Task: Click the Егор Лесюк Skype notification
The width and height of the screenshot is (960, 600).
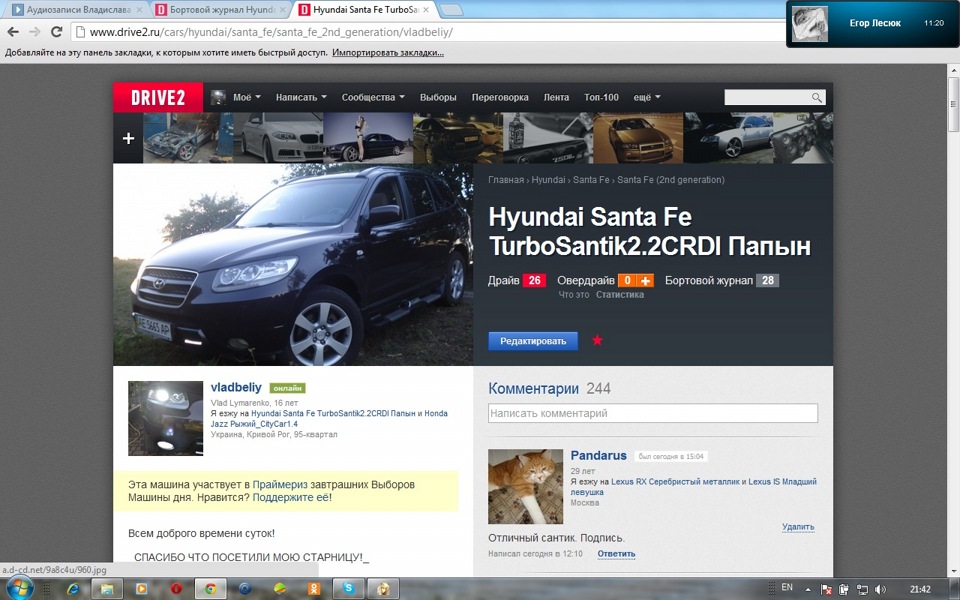Action: coord(872,23)
